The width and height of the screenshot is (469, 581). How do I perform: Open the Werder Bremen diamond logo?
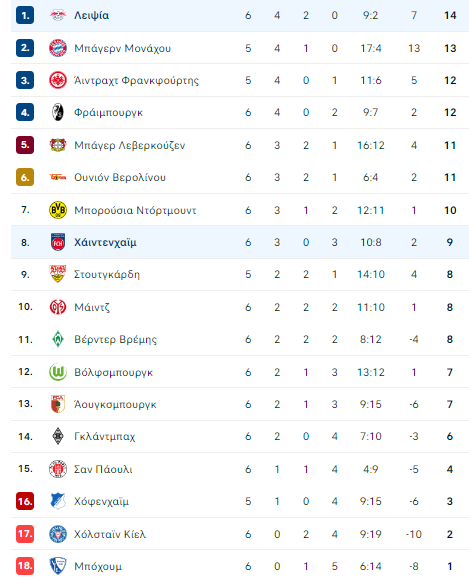(x=58, y=339)
